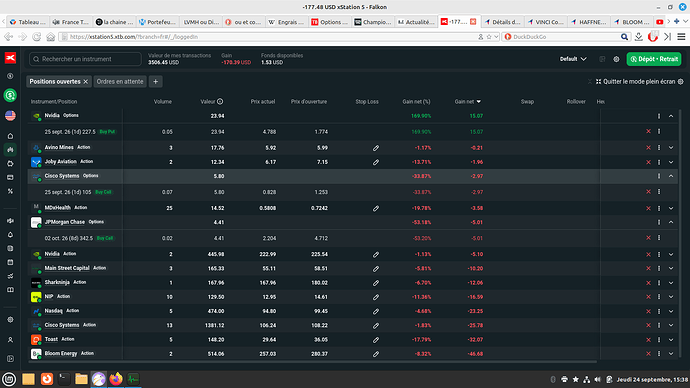
Task: Click the clock Jeudi 24 septembre
Action: 652,379
